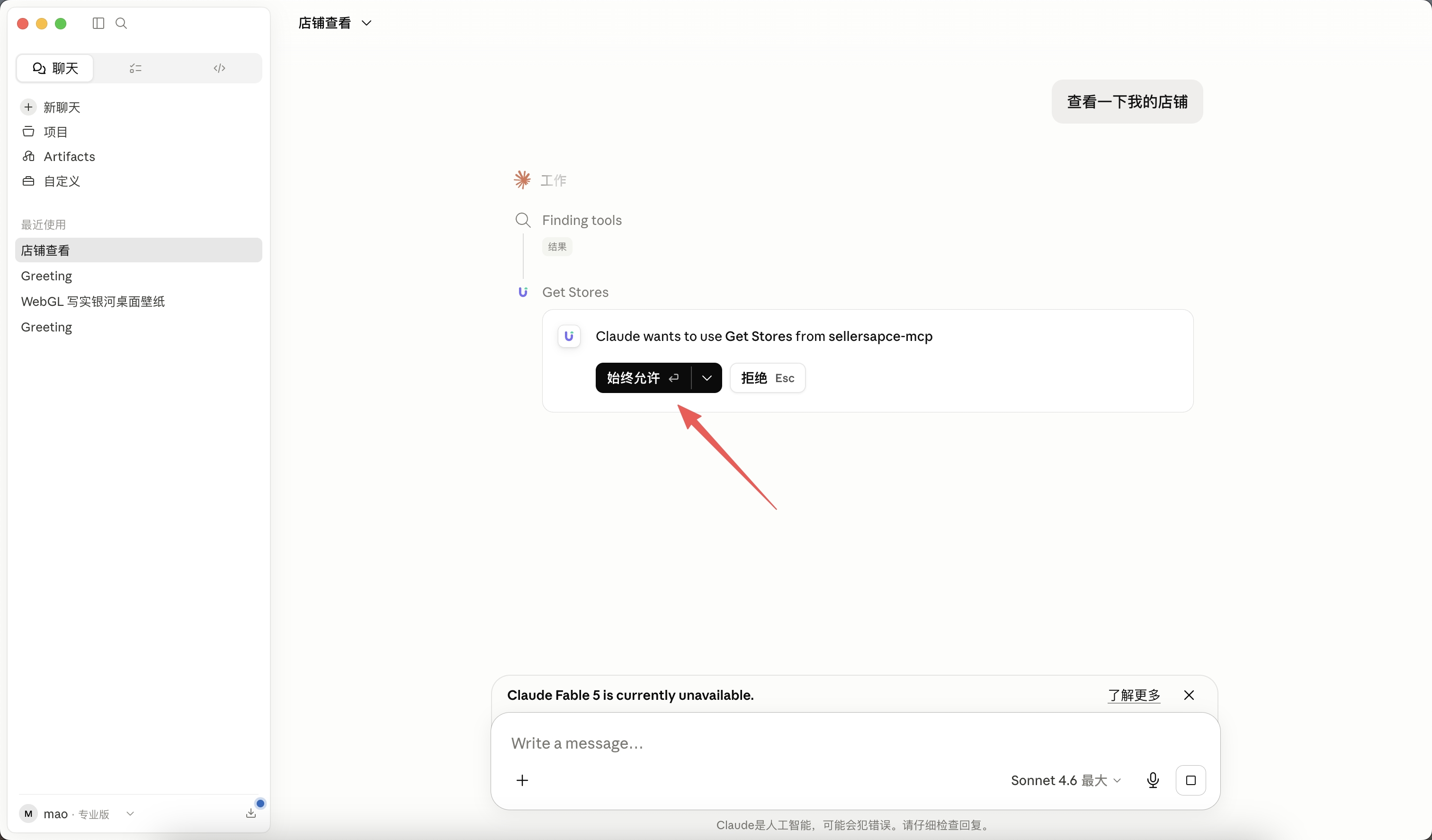Click the Claude spark 工作 icon

click(522, 180)
